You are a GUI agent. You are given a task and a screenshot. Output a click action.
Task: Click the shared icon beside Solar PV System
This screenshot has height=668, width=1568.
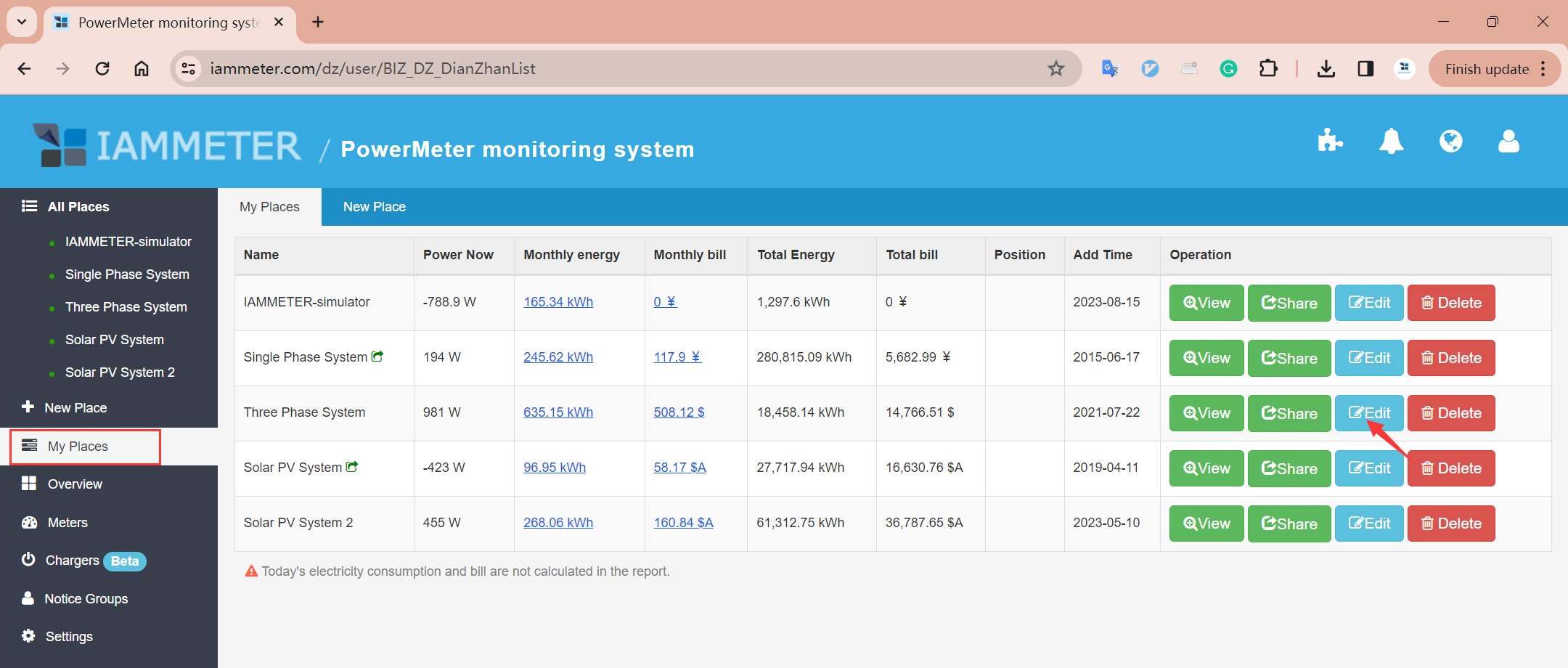pos(352,467)
